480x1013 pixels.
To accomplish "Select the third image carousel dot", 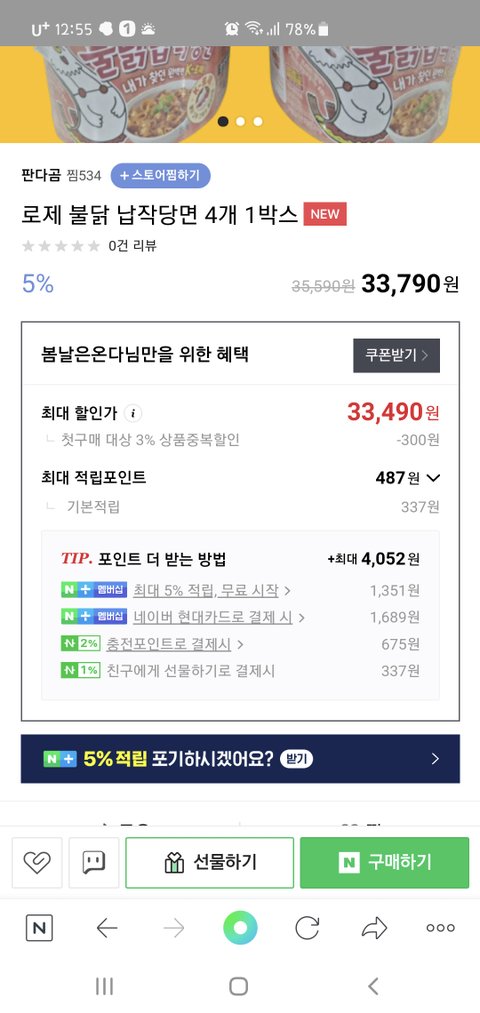I will pyautogui.click(x=258, y=121).
